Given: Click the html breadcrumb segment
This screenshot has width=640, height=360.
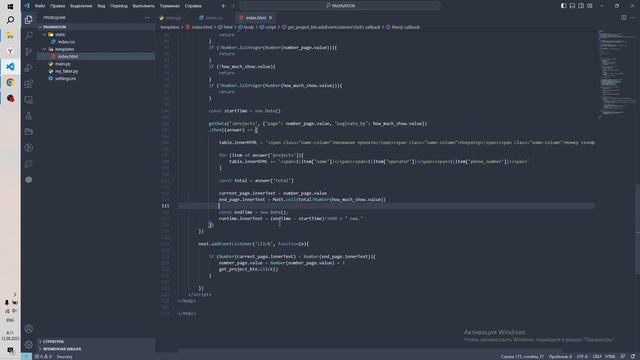Looking at the screenshot, I should click(225, 27).
